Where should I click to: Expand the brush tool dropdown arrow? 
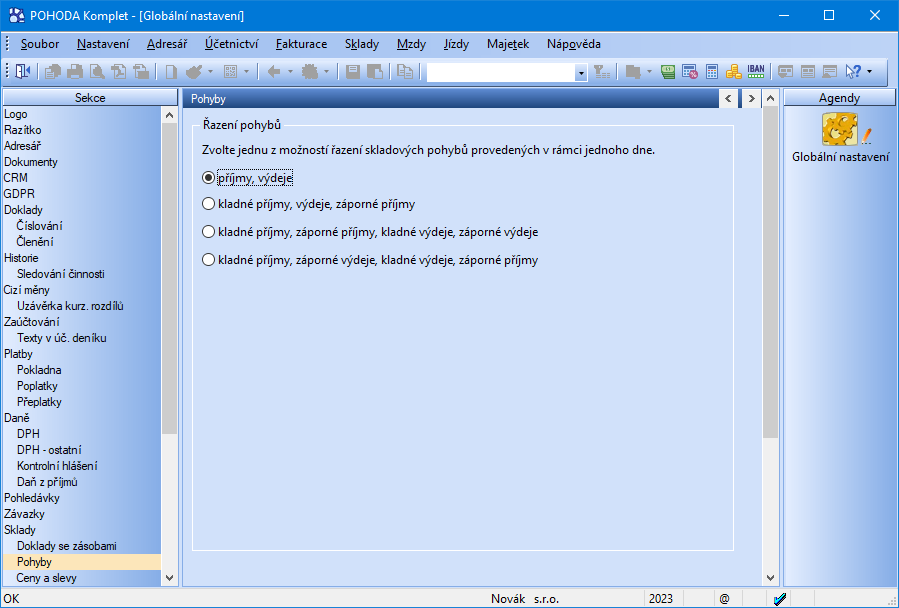[210, 72]
